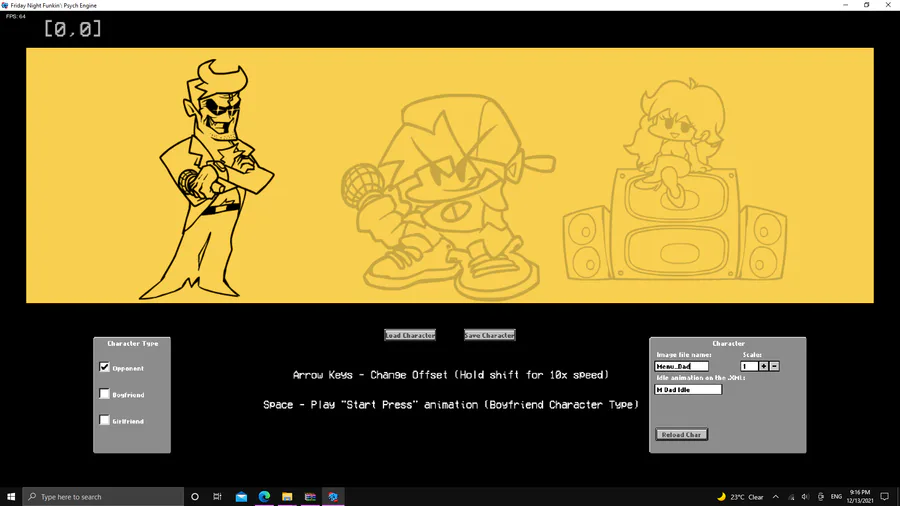
Task: Check the Opponent character type checkbox
Action: pos(104,367)
